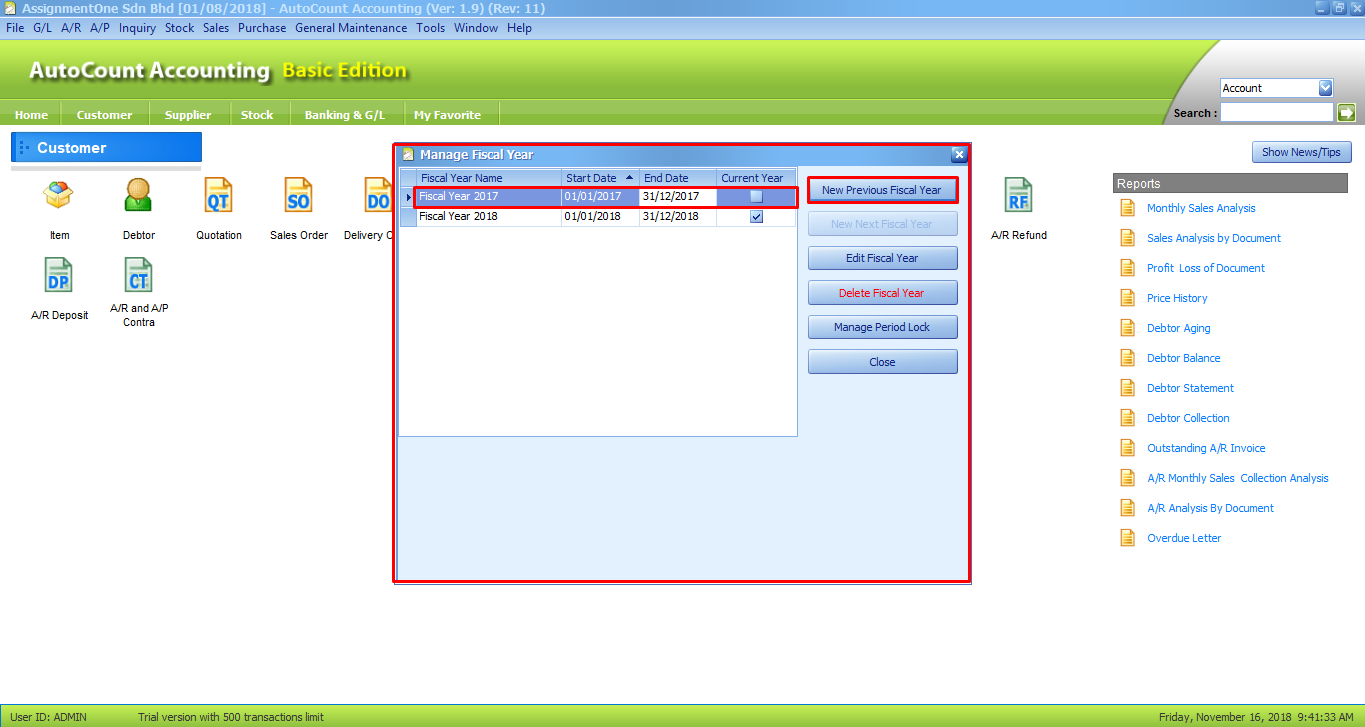1365x727 pixels.
Task: Open the A/R menu
Action: [71, 28]
